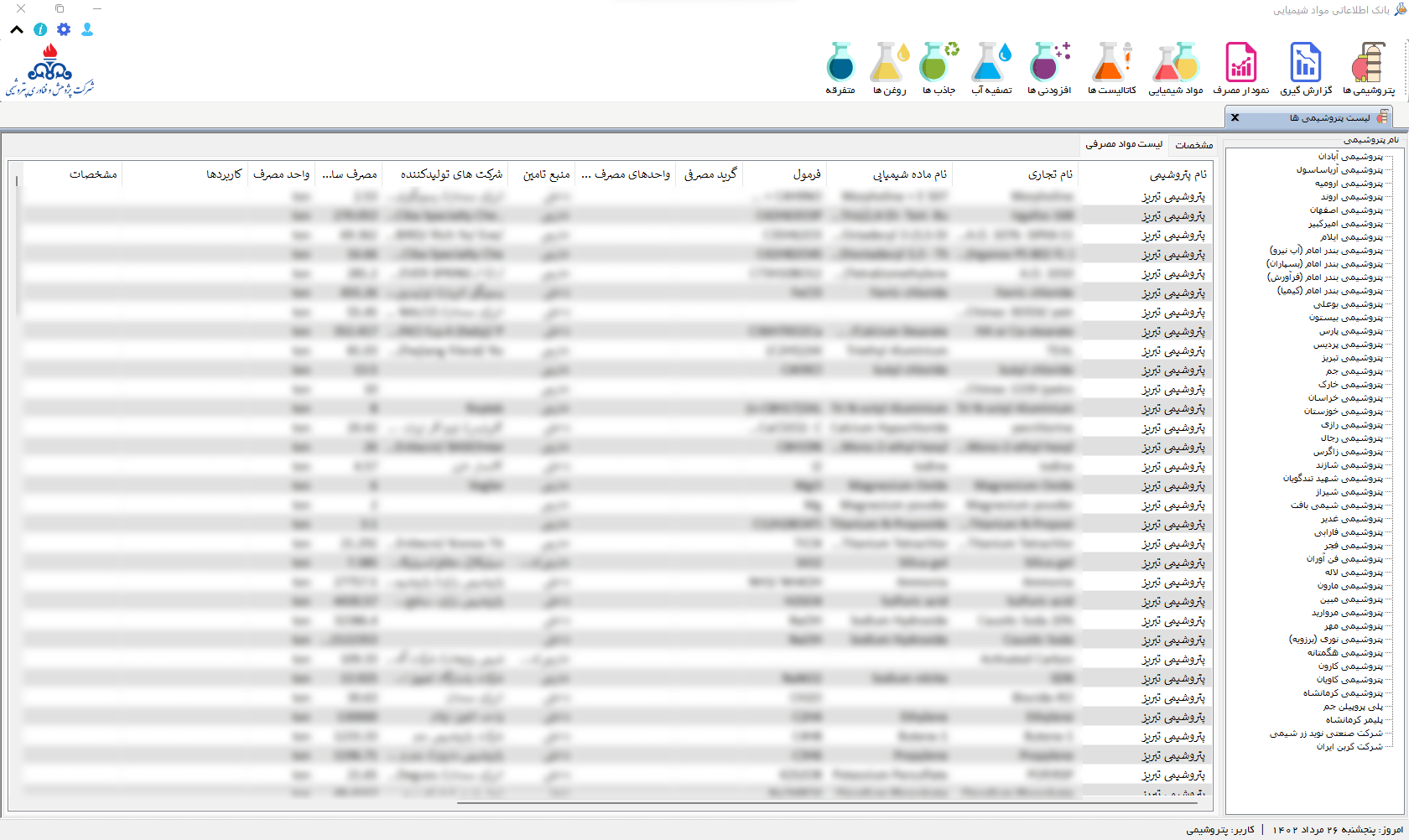
Task: Select پتروشیمی آریاساسول in the tree
Action: [1339, 170]
